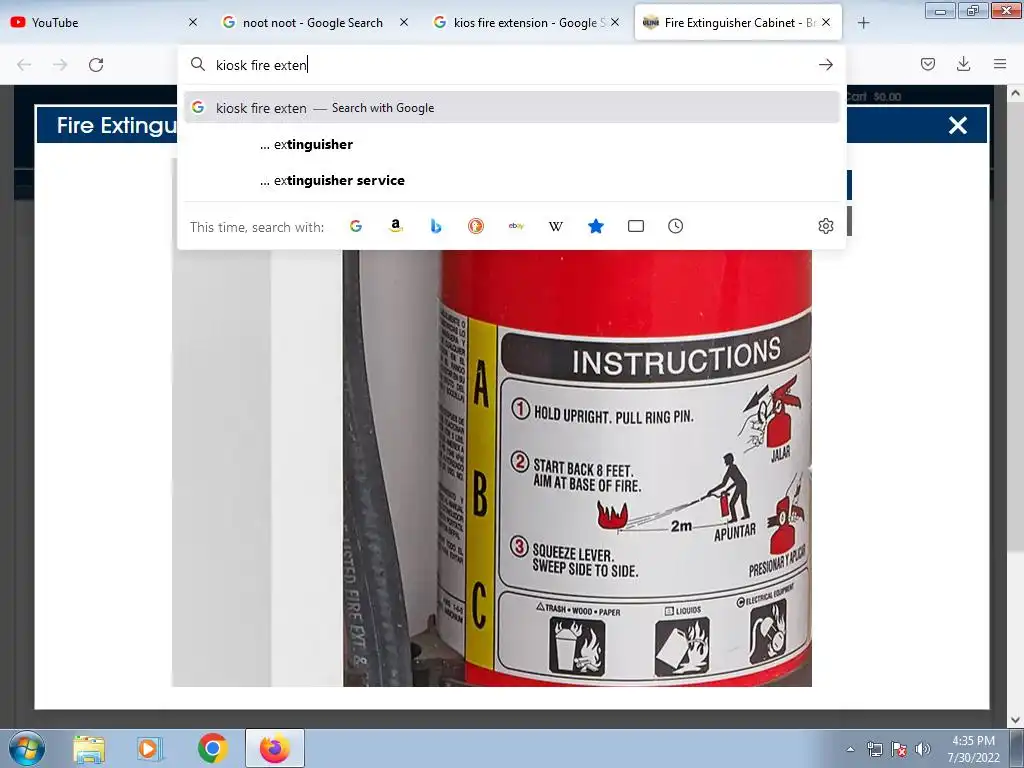1024x768 pixels.
Task: Show hidden system tray icons
Action: pos(850,749)
